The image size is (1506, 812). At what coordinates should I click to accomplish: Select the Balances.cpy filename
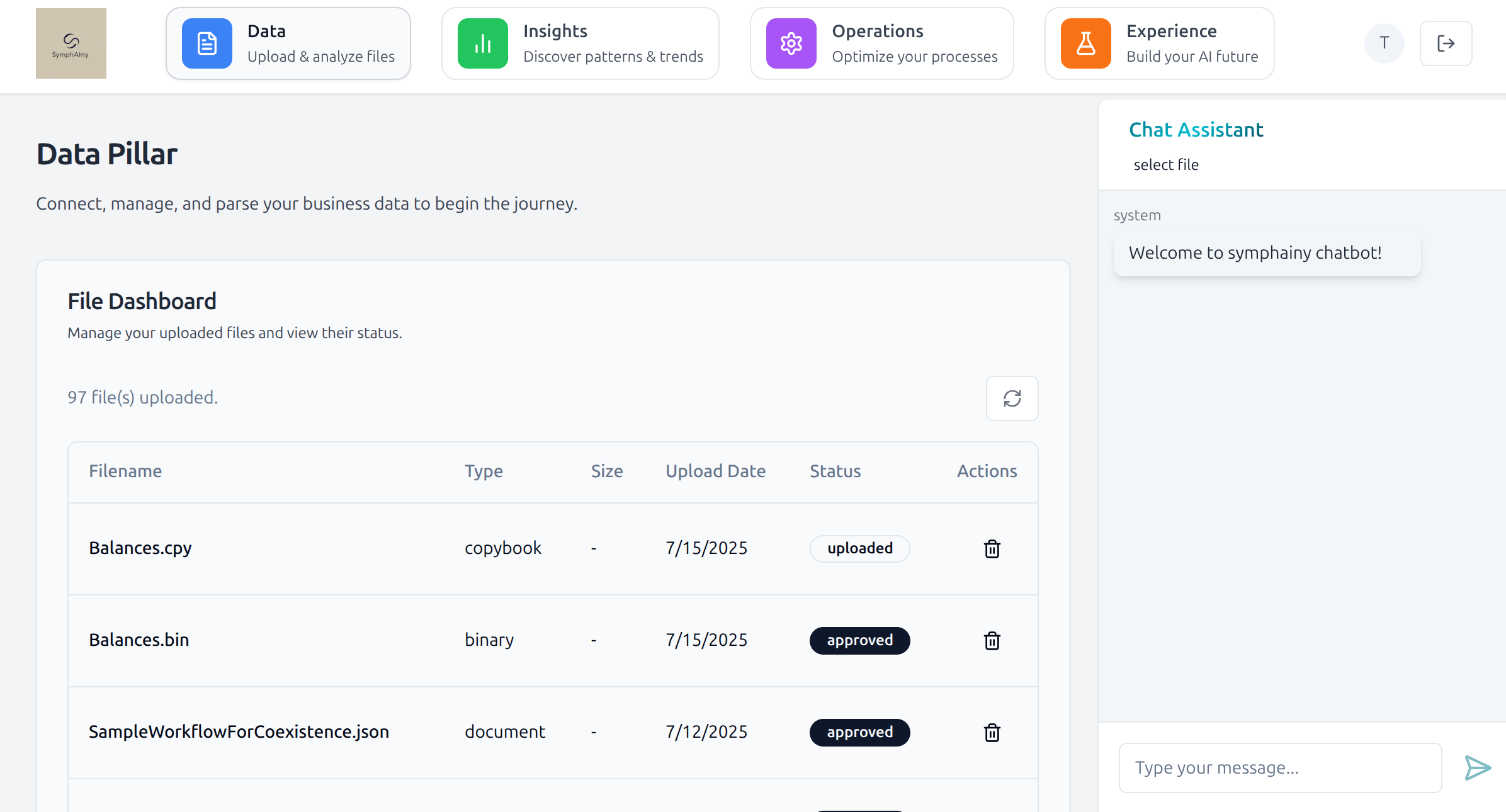(x=140, y=548)
